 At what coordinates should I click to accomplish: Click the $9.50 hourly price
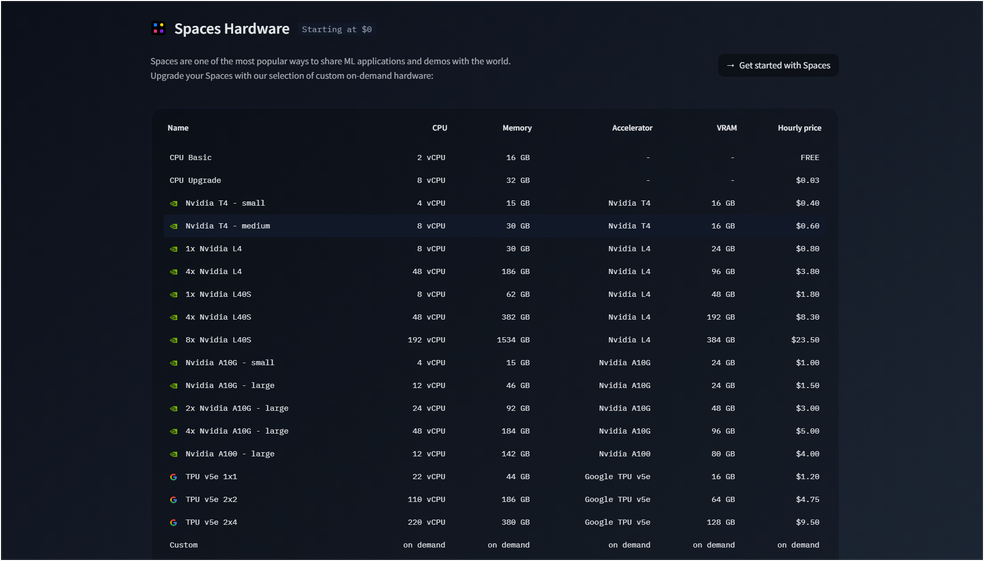tap(807, 522)
